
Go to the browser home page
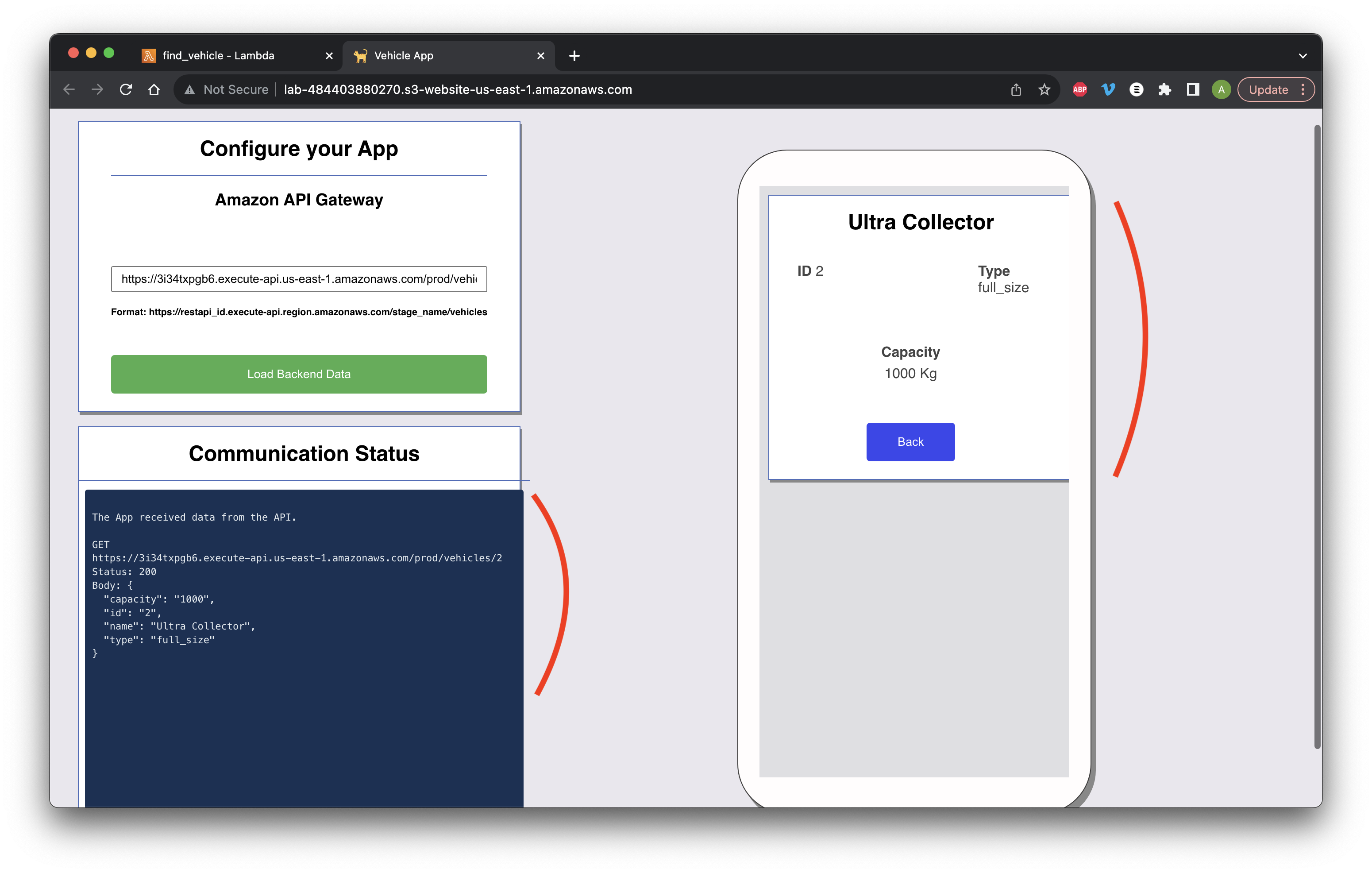pos(154,89)
